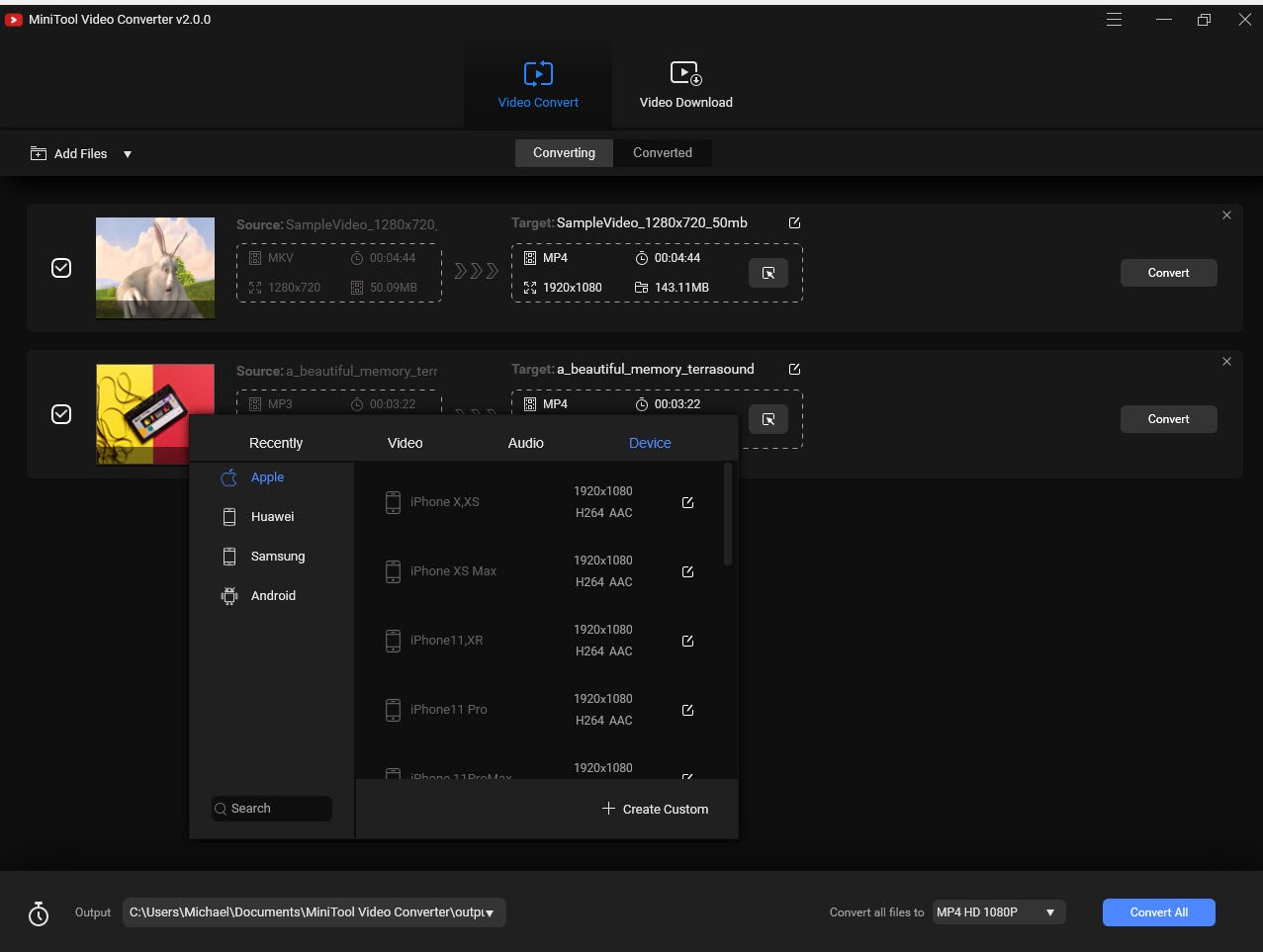Screen dimensions: 1263x952
Task: Uncheck the a_beautiful_memory conversion checkbox
Action: pos(60,414)
